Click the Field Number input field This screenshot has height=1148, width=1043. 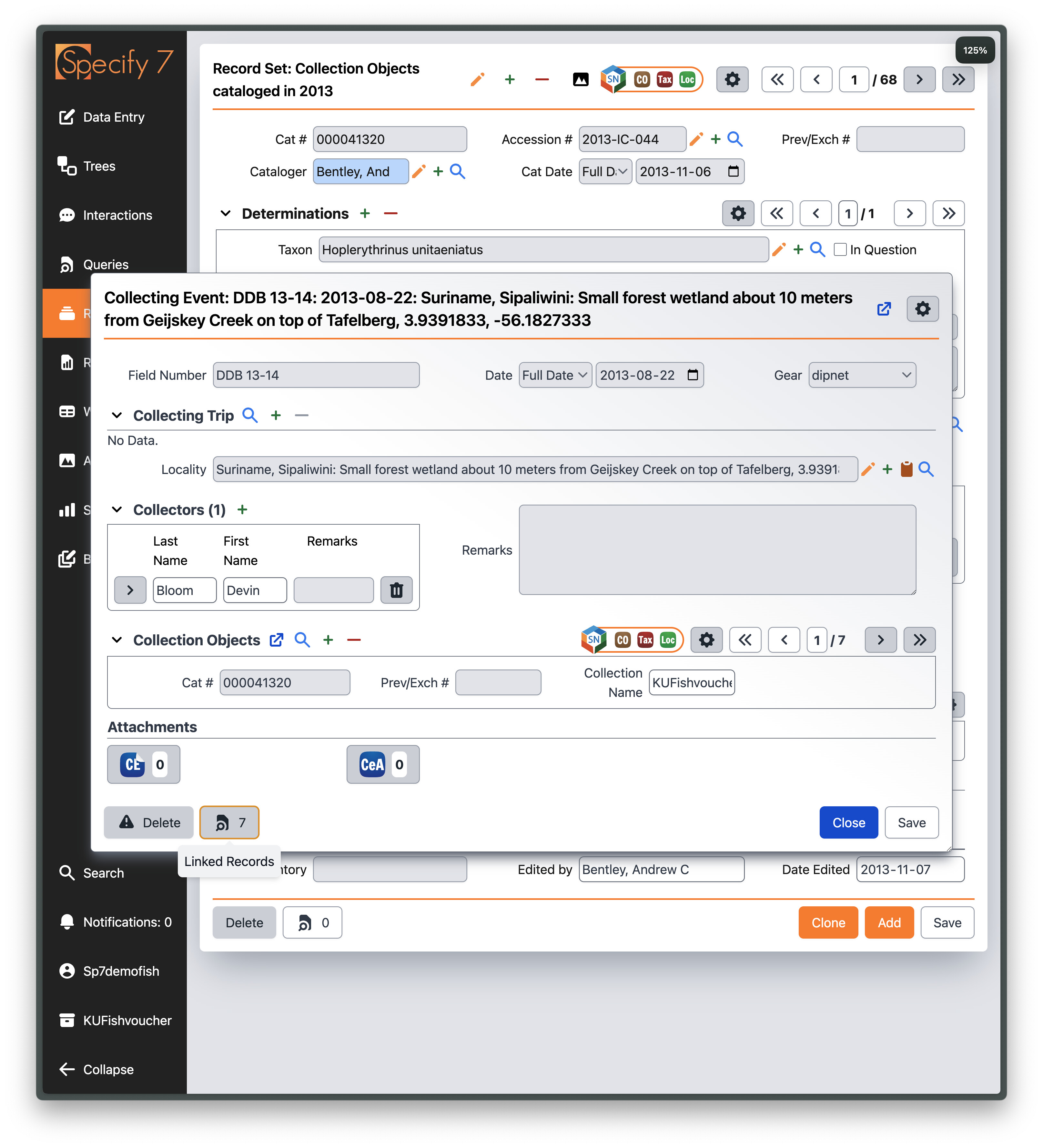316,375
